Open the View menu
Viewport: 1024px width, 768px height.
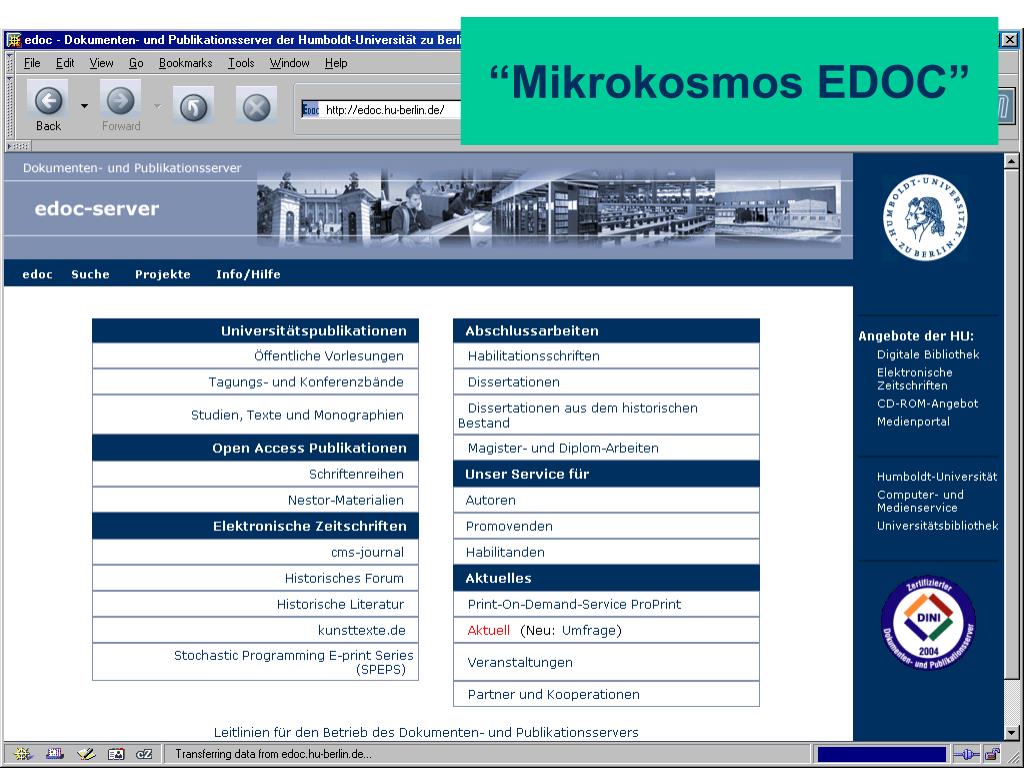[101, 63]
